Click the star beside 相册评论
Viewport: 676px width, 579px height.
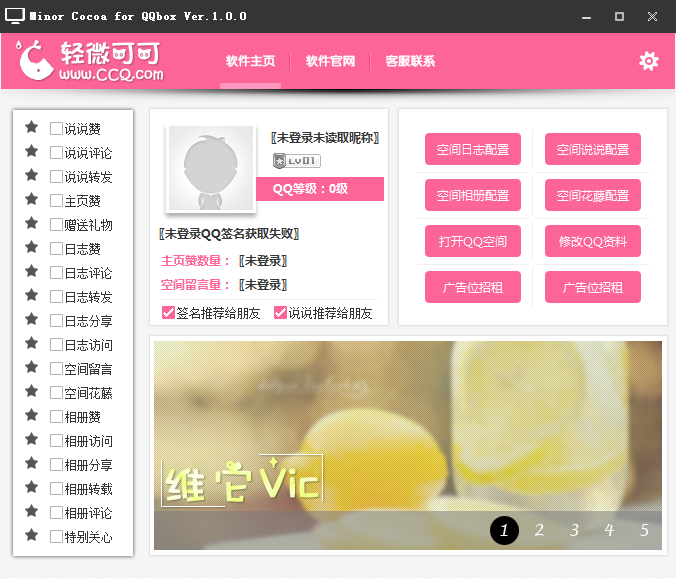click(31, 511)
